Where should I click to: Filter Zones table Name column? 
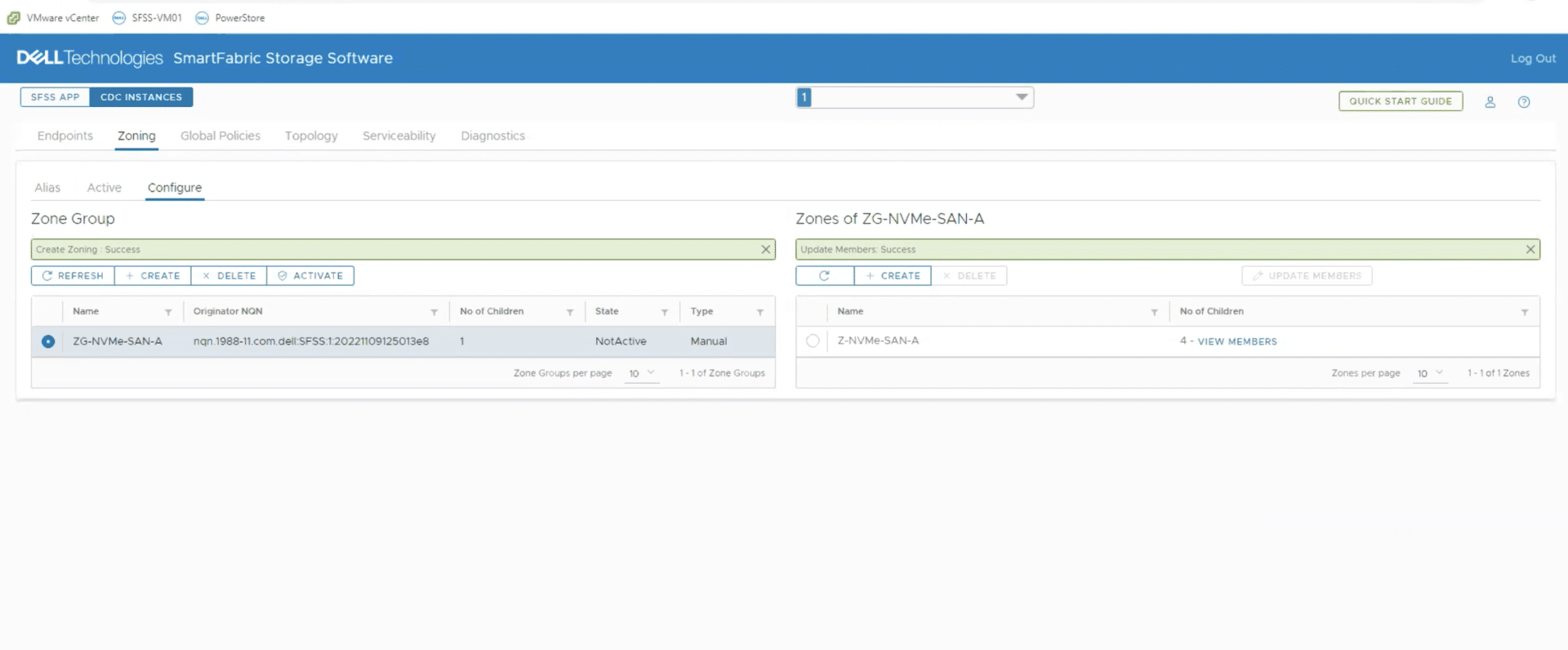click(1154, 312)
